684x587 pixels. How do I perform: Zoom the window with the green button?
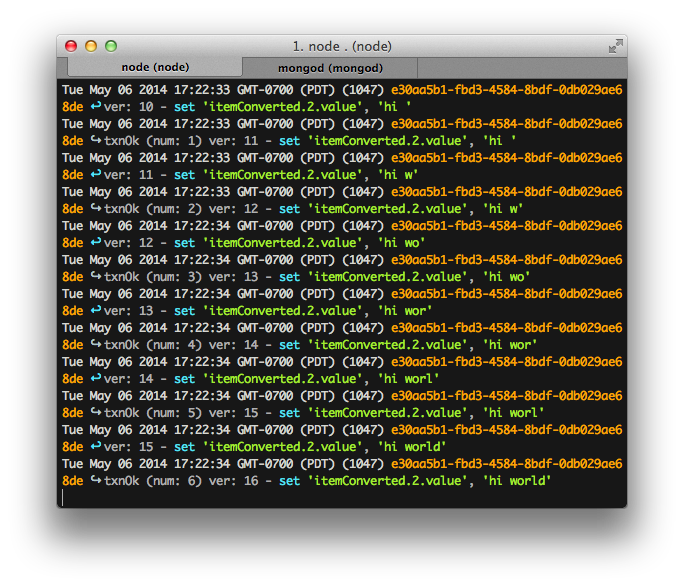(111, 46)
